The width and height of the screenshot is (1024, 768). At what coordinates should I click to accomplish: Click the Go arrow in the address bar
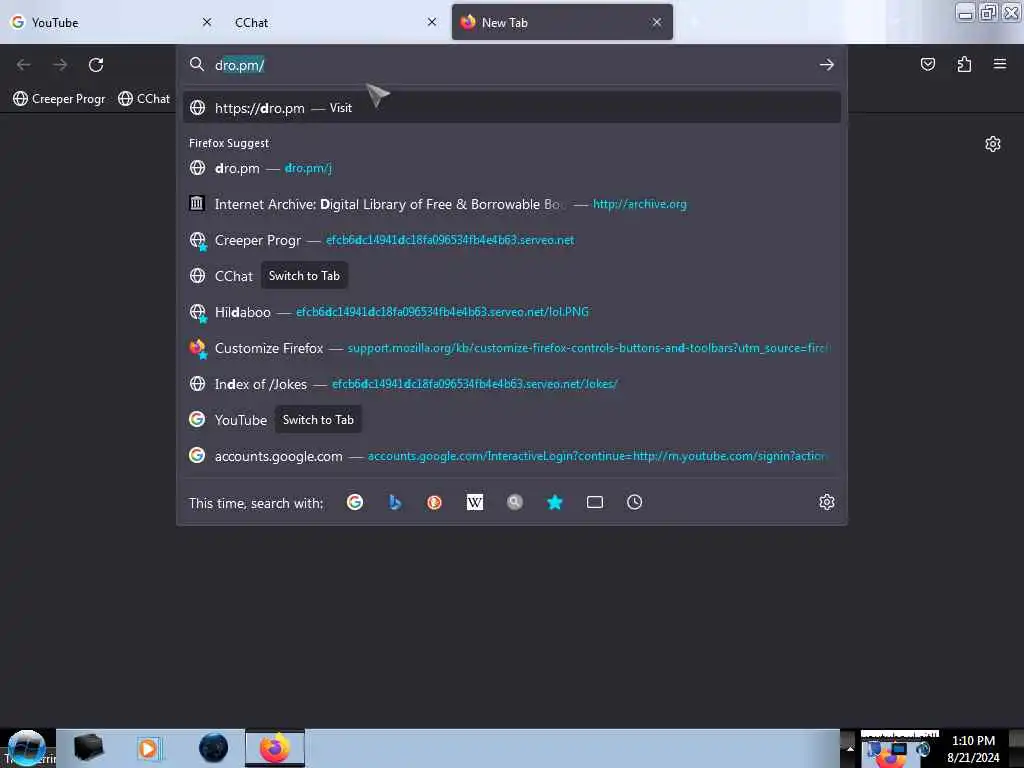pyautogui.click(x=826, y=65)
